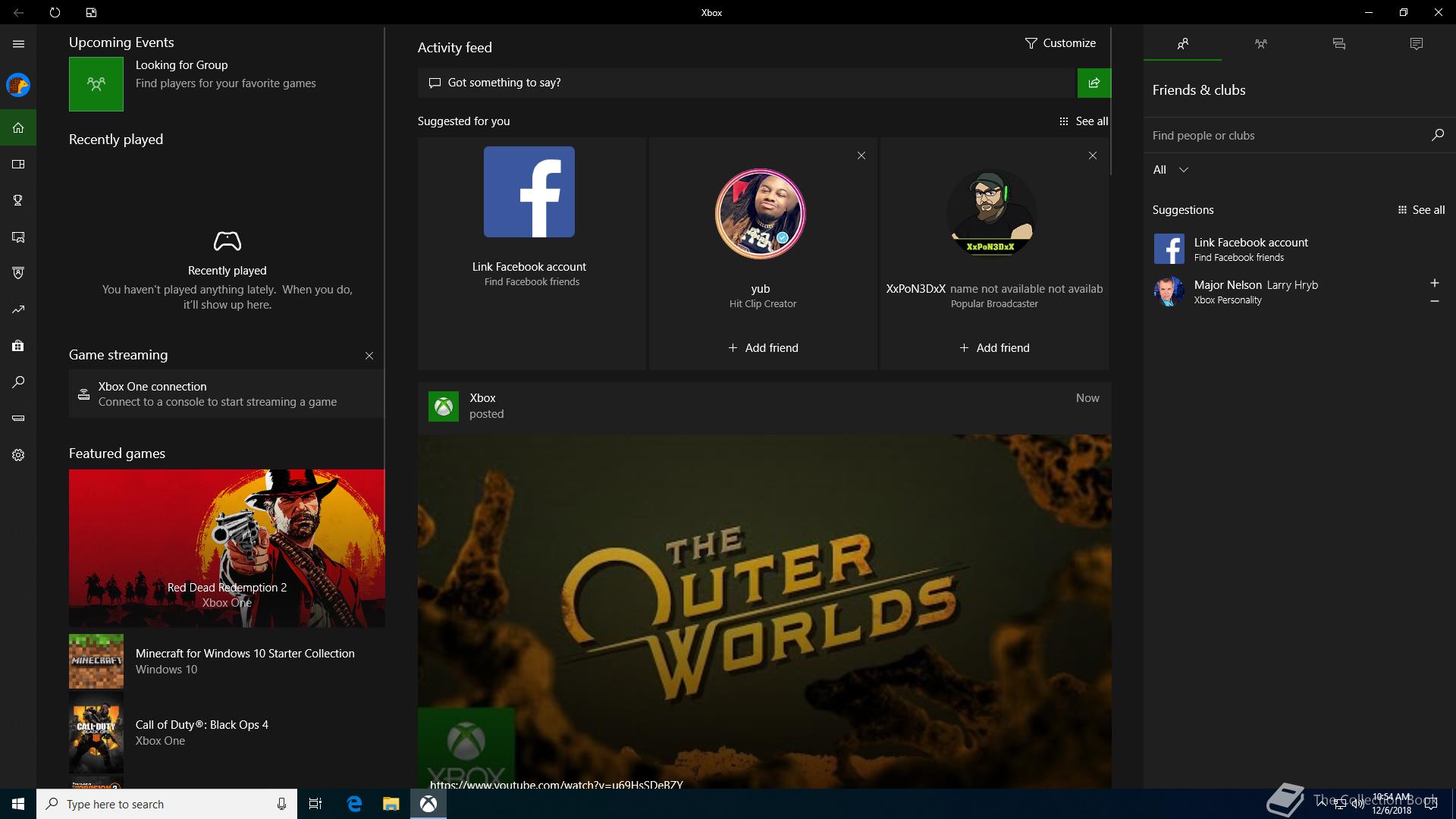The image size is (1456, 819).
Task: Close the Game streaming section
Action: tap(369, 356)
